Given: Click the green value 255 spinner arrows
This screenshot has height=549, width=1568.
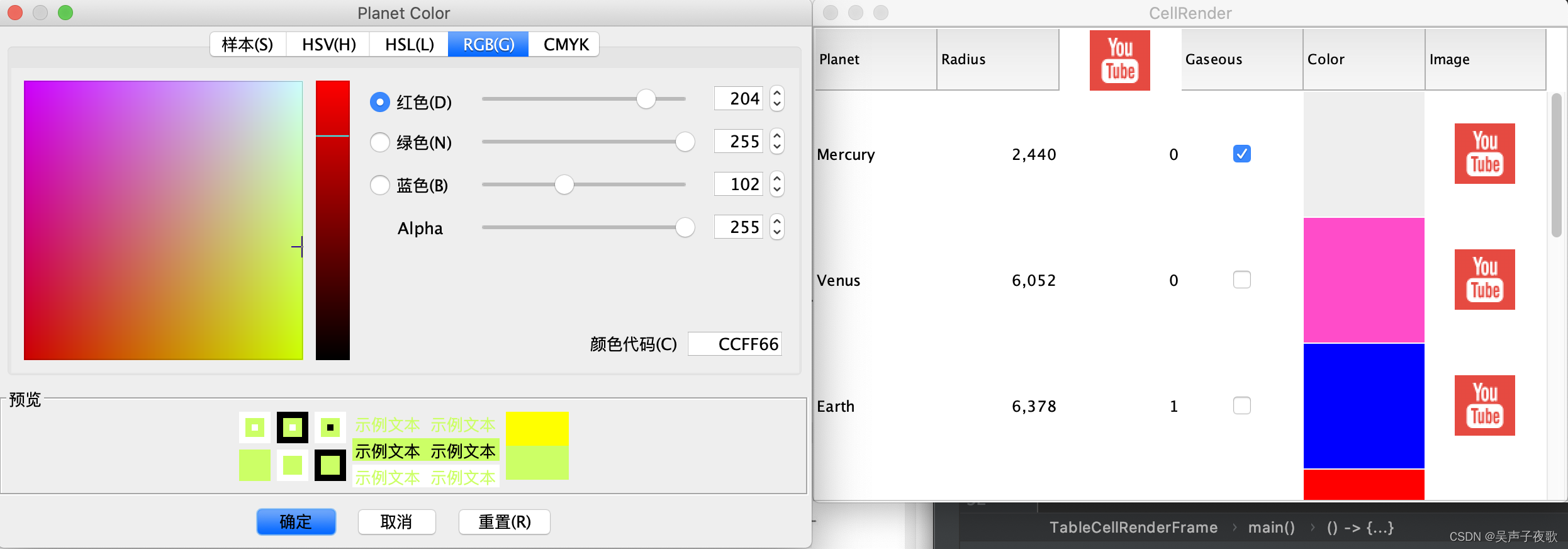Looking at the screenshot, I should pyautogui.click(x=777, y=141).
